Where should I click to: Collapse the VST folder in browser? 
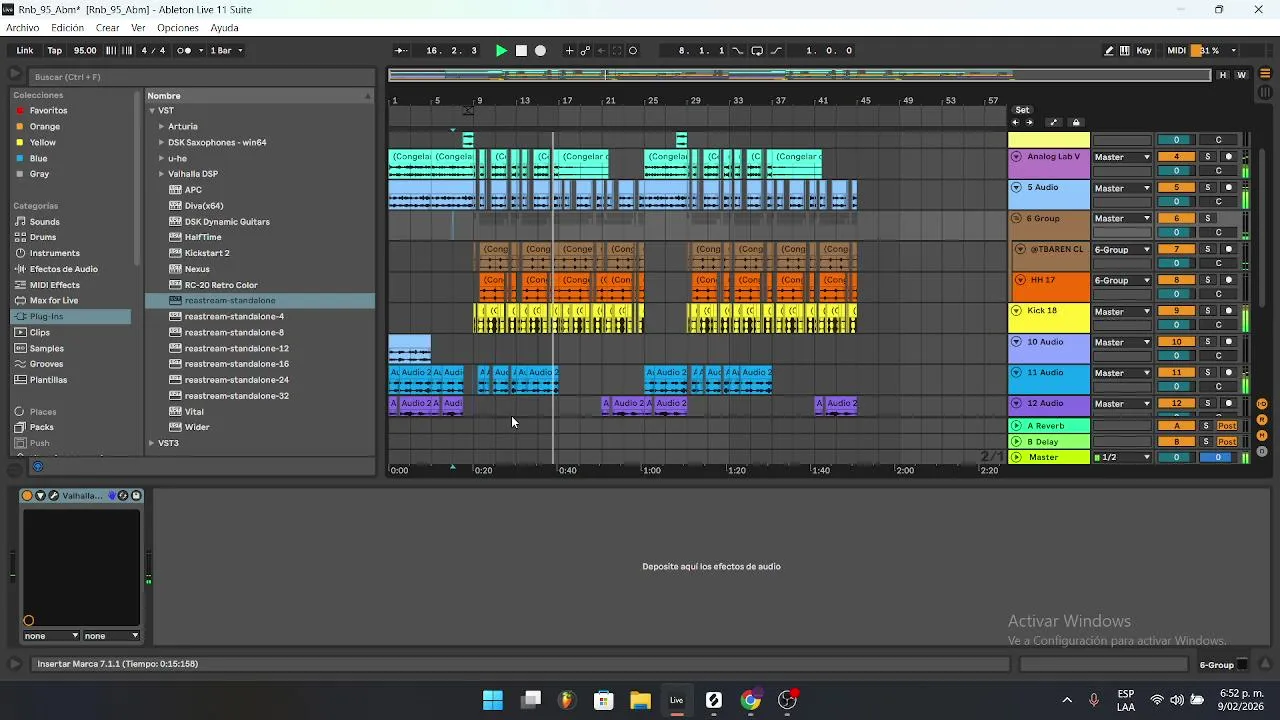pos(152,111)
